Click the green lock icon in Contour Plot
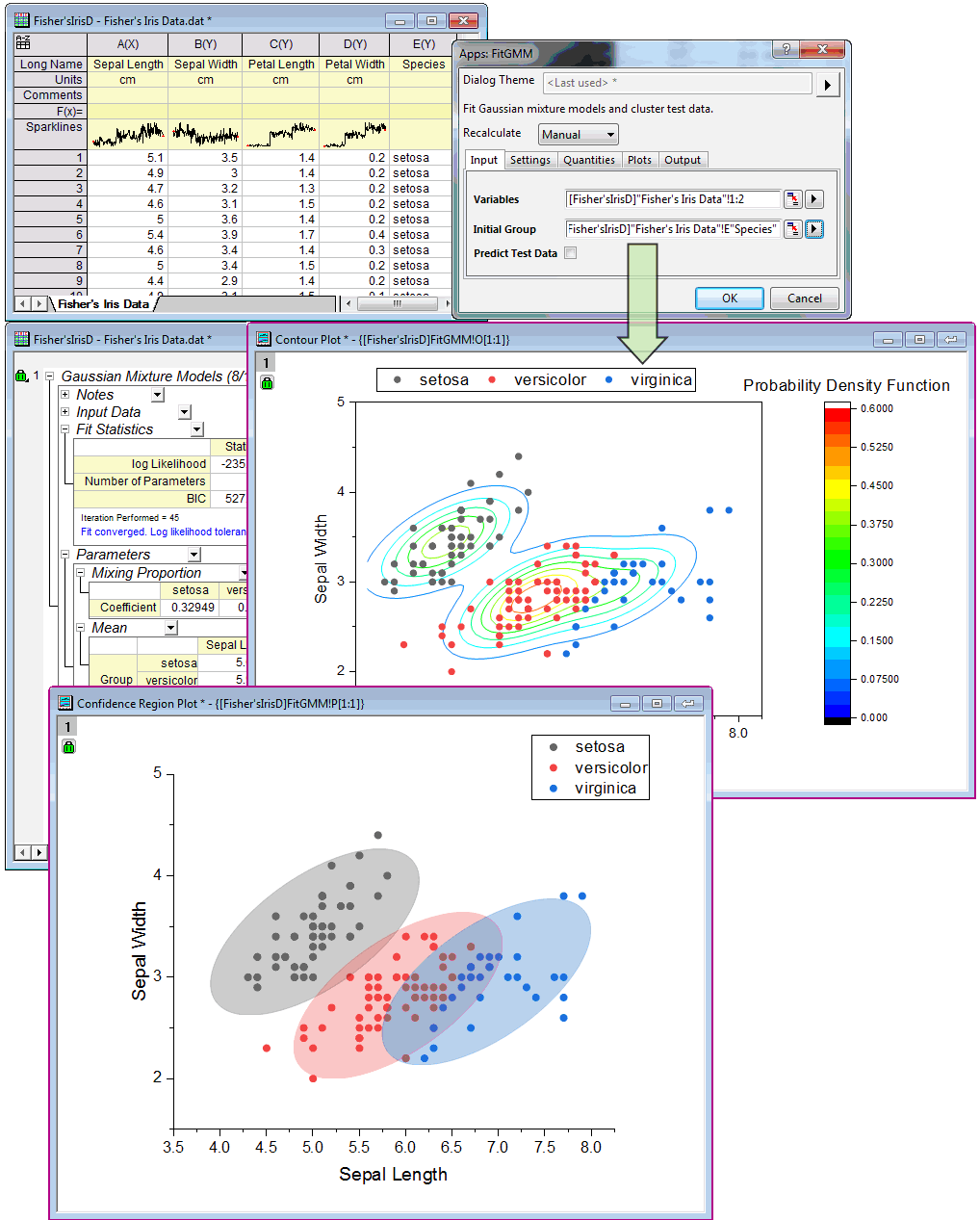 coord(268,382)
